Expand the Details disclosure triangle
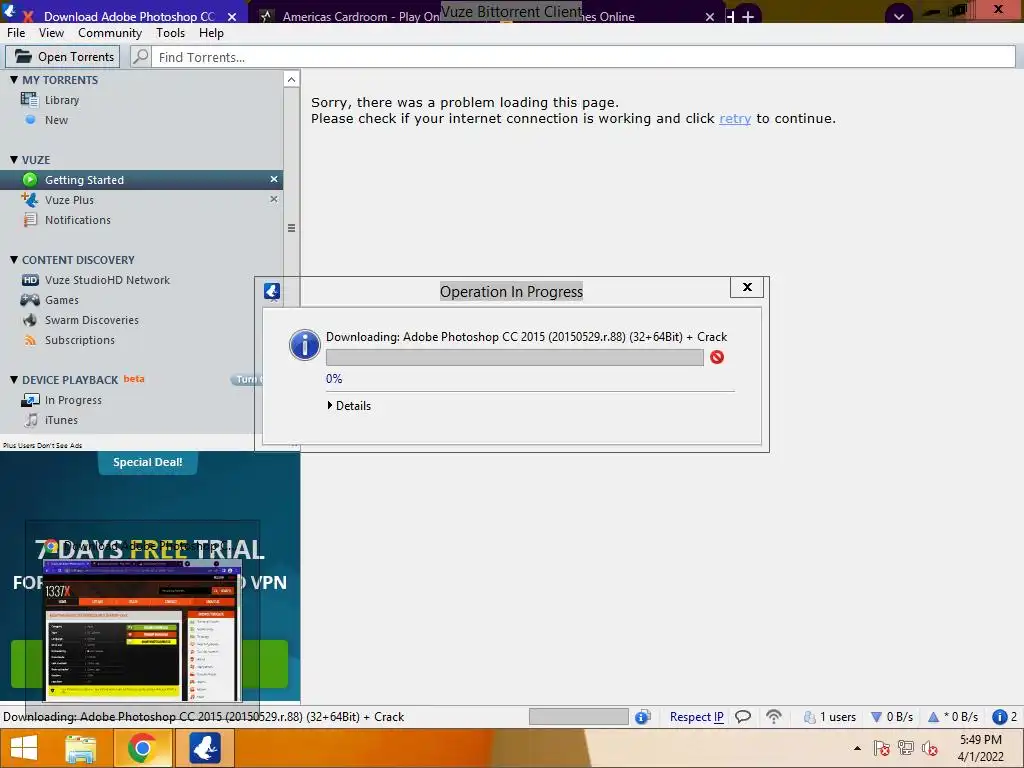The width and height of the screenshot is (1024, 768). (330, 406)
